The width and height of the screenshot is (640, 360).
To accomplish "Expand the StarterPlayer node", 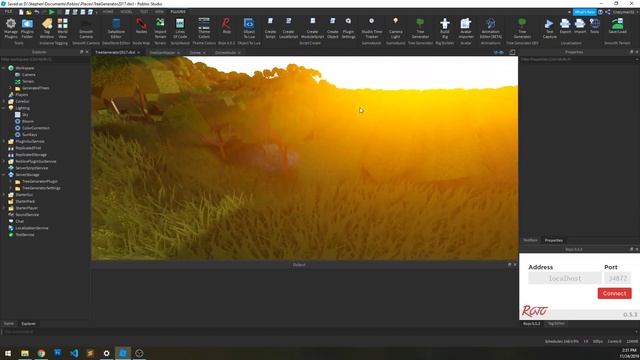I will (4, 208).
